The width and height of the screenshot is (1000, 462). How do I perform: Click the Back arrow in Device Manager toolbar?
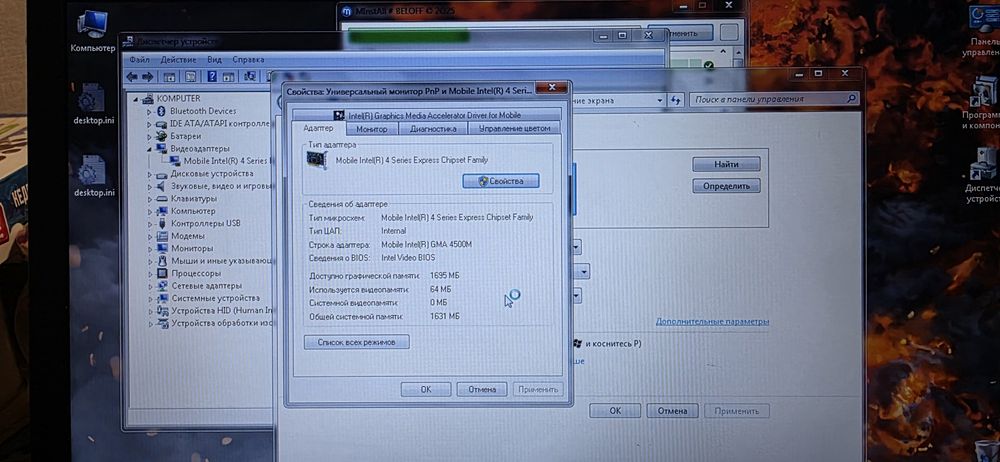(132, 77)
